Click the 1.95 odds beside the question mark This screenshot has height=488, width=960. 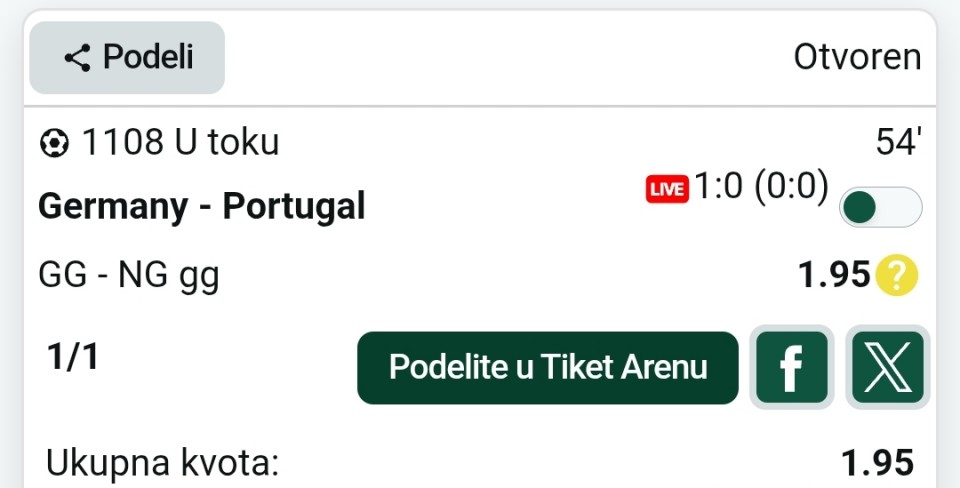click(834, 274)
